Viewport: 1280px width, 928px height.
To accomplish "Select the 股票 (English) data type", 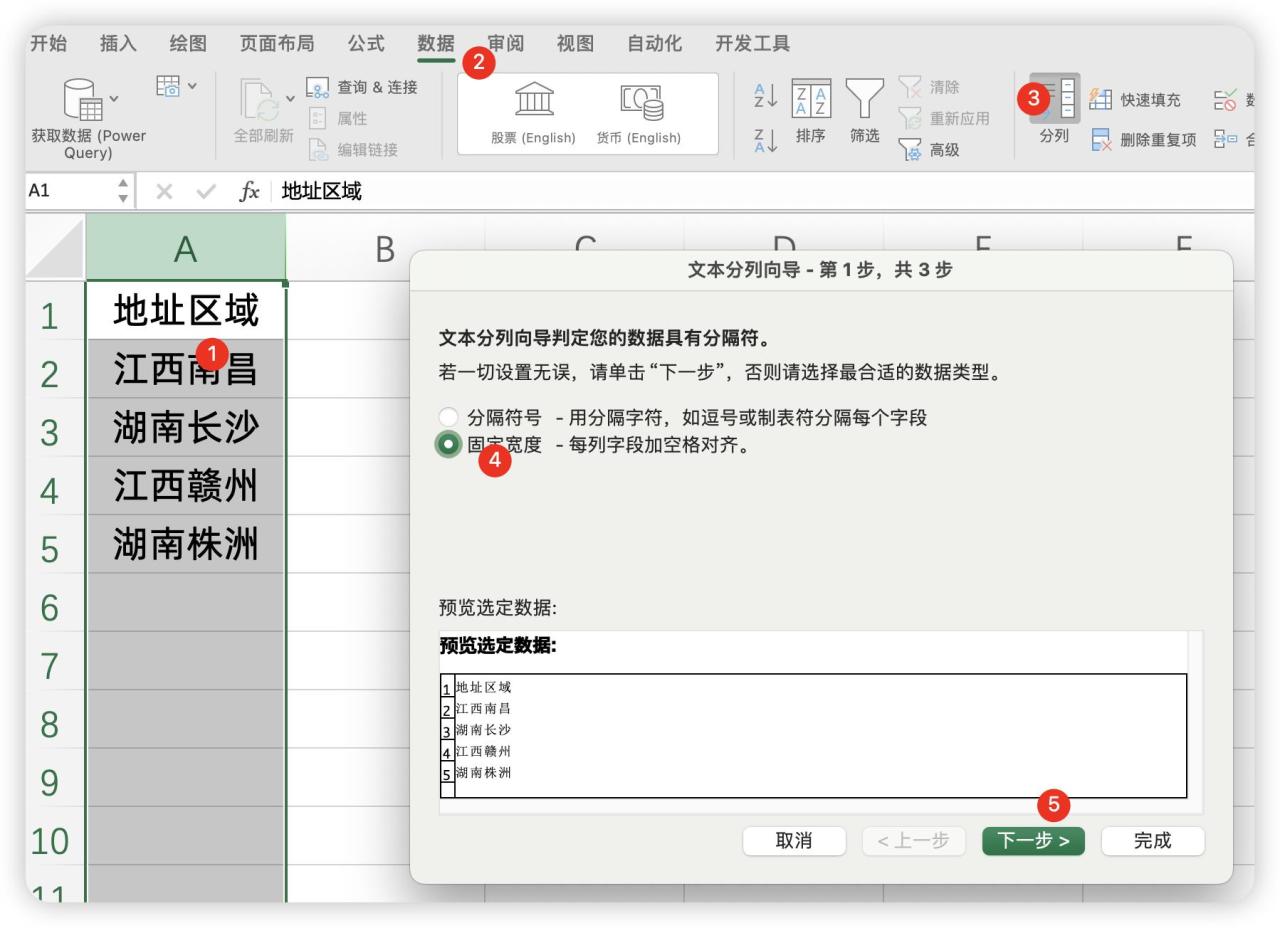I will click(x=533, y=112).
